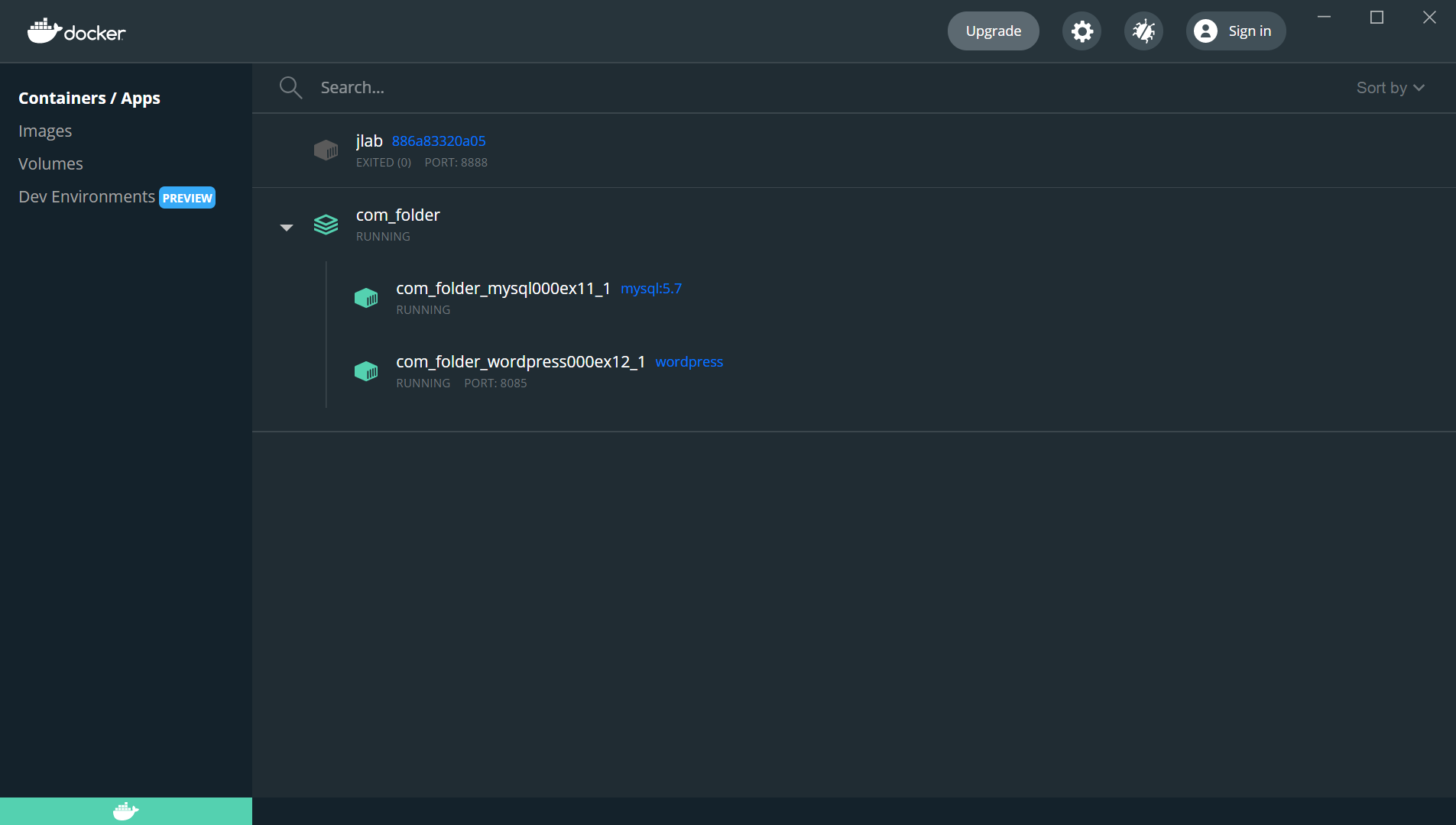1456x825 pixels.
Task: Select com_folder_mysql000ex11_1 container name
Action: click(x=503, y=288)
